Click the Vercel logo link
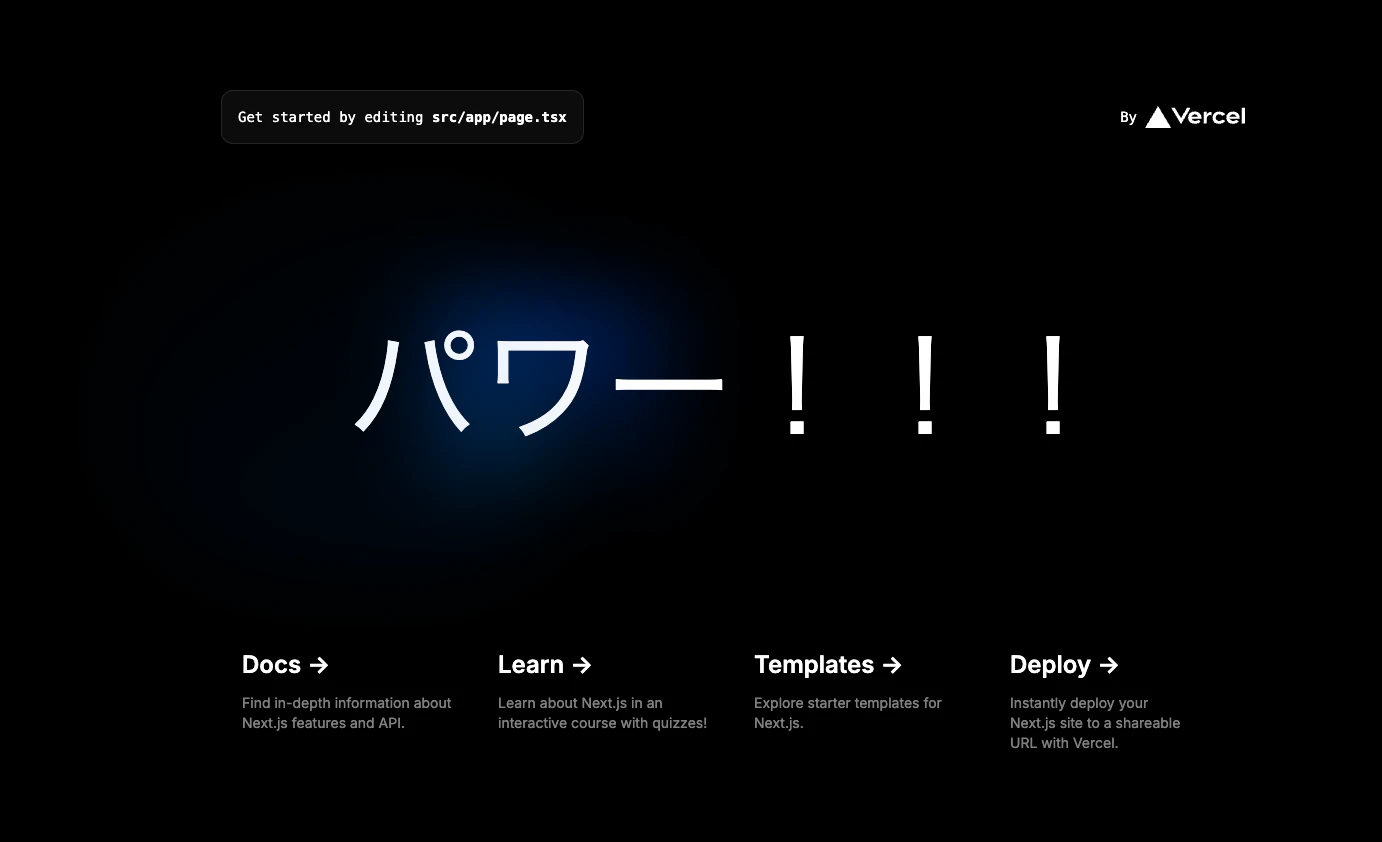The width and height of the screenshot is (1382, 842). (1195, 117)
